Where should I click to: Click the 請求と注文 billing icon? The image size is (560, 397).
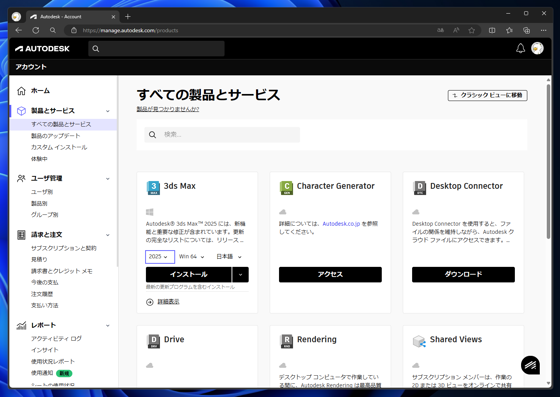[x=21, y=235]
